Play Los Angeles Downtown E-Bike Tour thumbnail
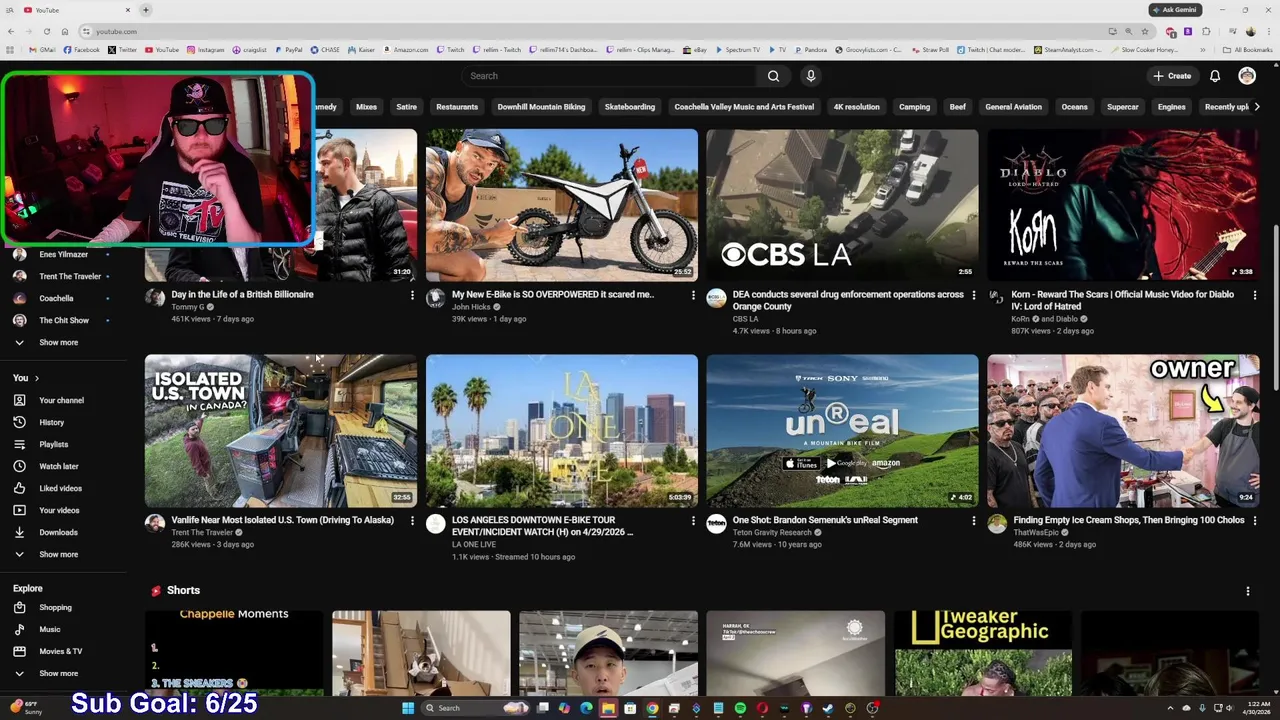This screenshot has height=720, width=1280. click(x=562, y=431)
